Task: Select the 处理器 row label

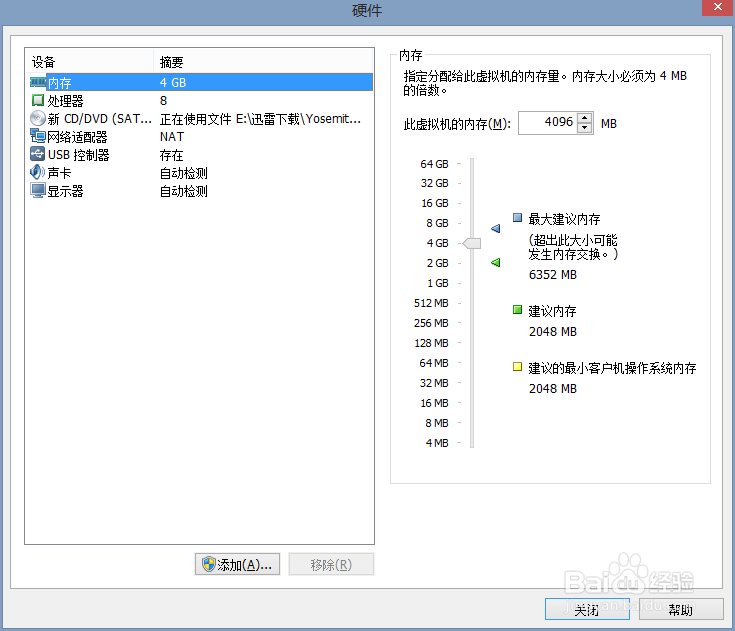Action: 65,101
